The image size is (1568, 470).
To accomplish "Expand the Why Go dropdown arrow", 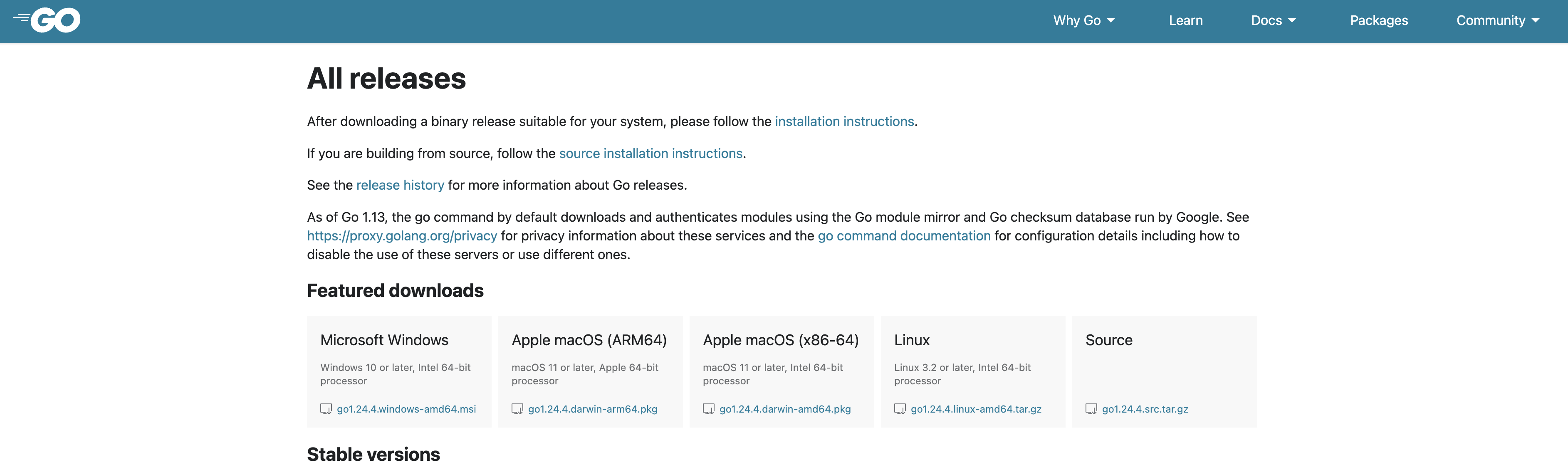I will [x=1111, y=21].
